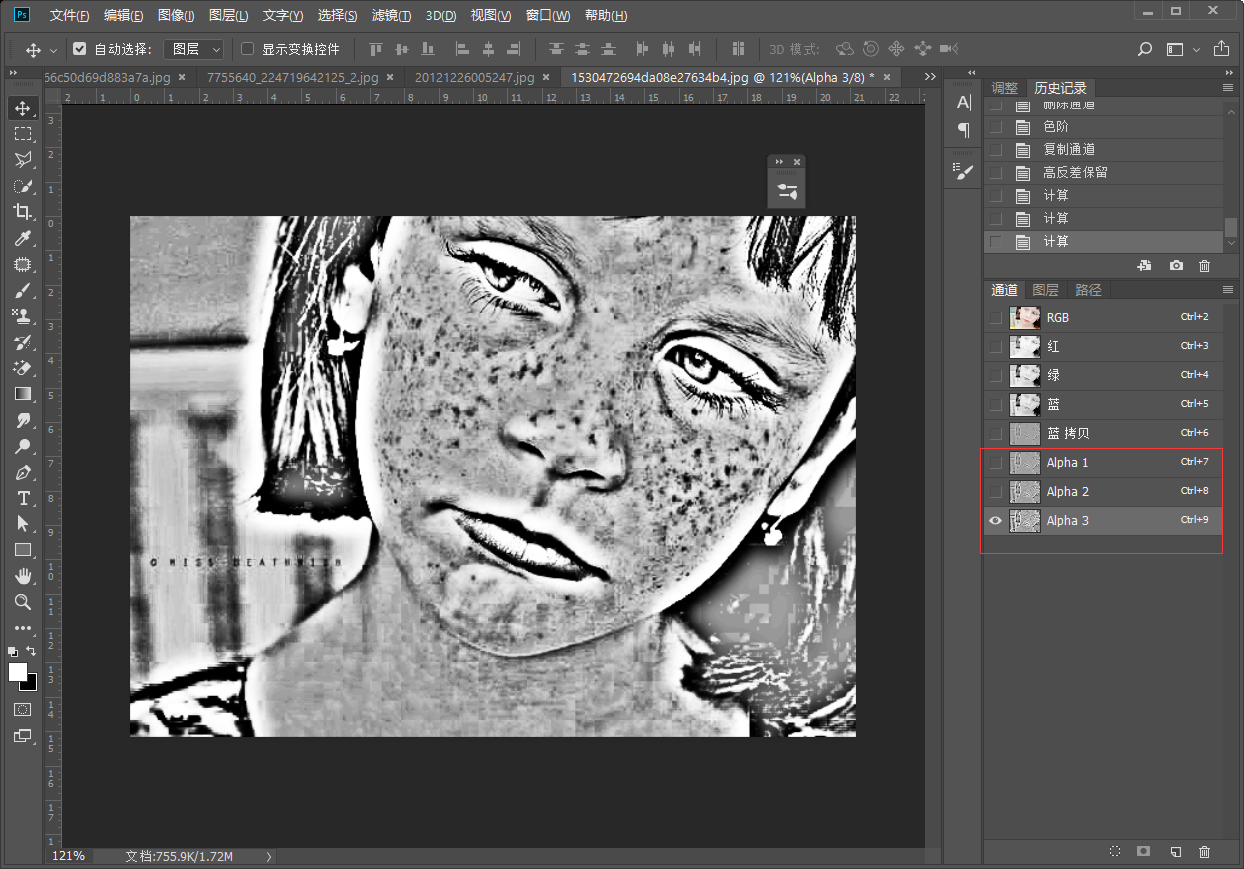Switch to the 图层 panel tab
This screenshot has width=1244, height=869.
point(1045,290)
